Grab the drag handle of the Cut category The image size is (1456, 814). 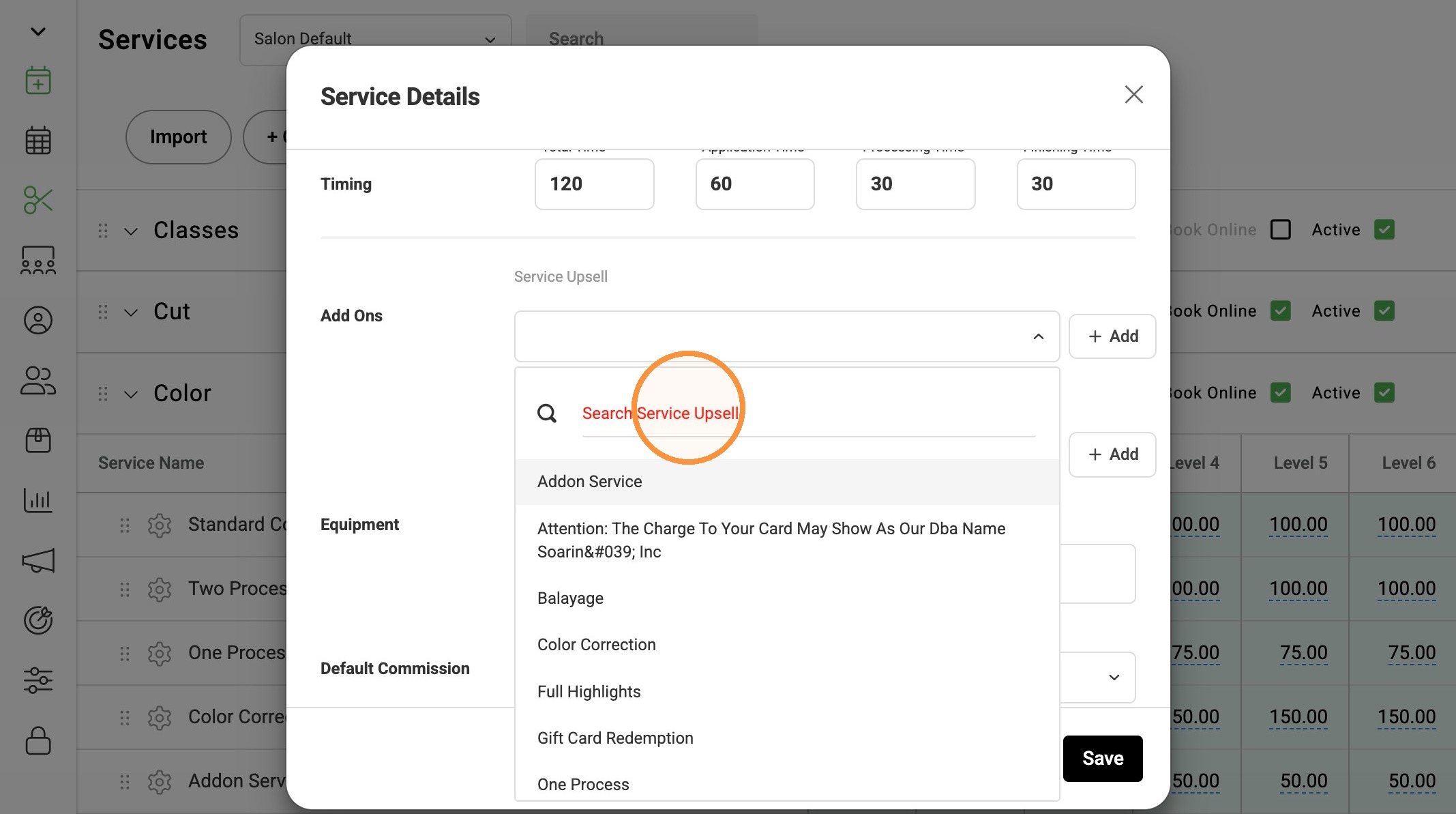click(103, 312)
